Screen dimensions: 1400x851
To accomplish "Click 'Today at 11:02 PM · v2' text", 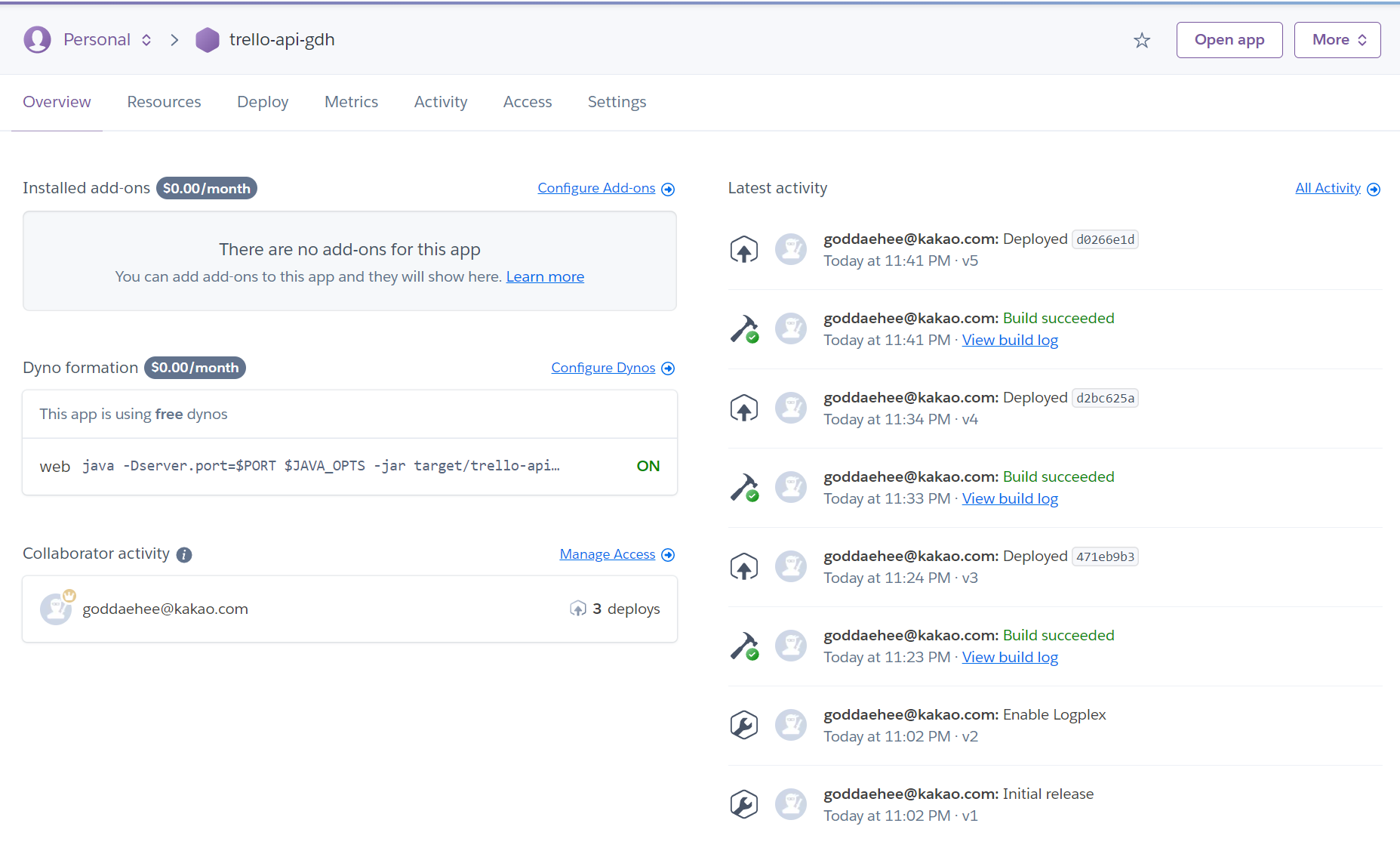I will tap(900, 736).
